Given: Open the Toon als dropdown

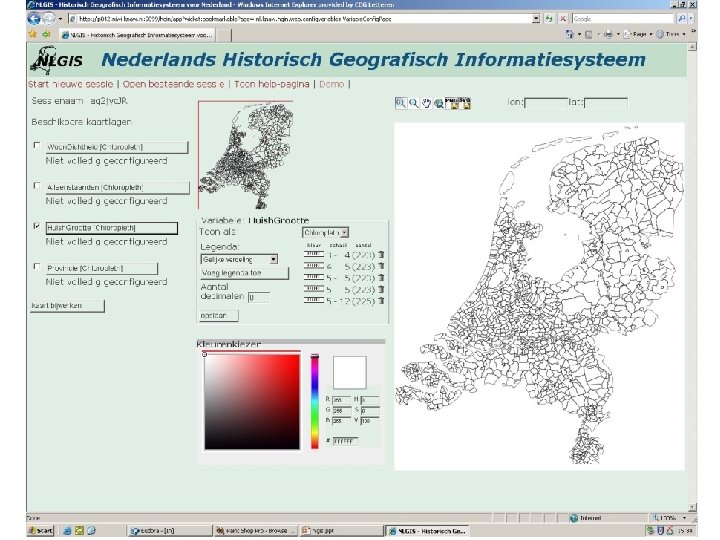Looking at the screenshot, I should pos(325,233).
